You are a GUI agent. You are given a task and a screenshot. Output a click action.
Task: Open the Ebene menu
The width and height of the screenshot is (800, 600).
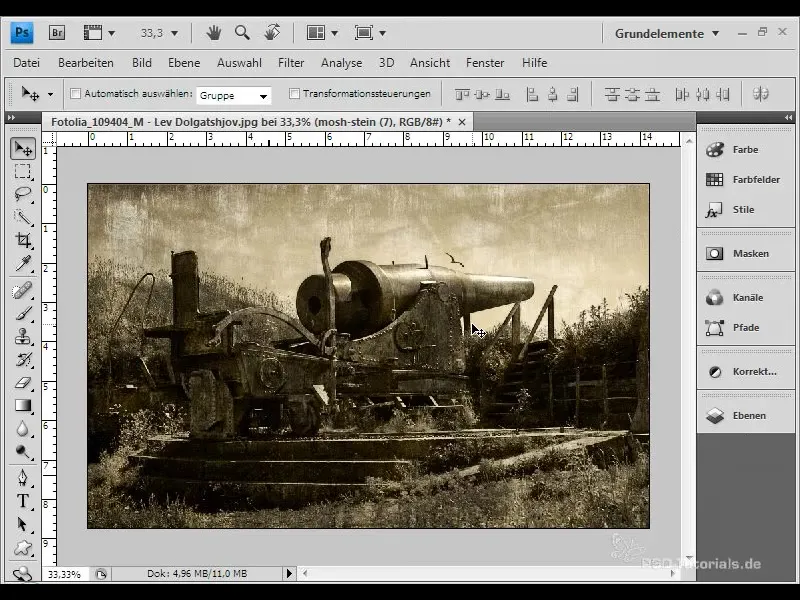[x=184, y=63]
